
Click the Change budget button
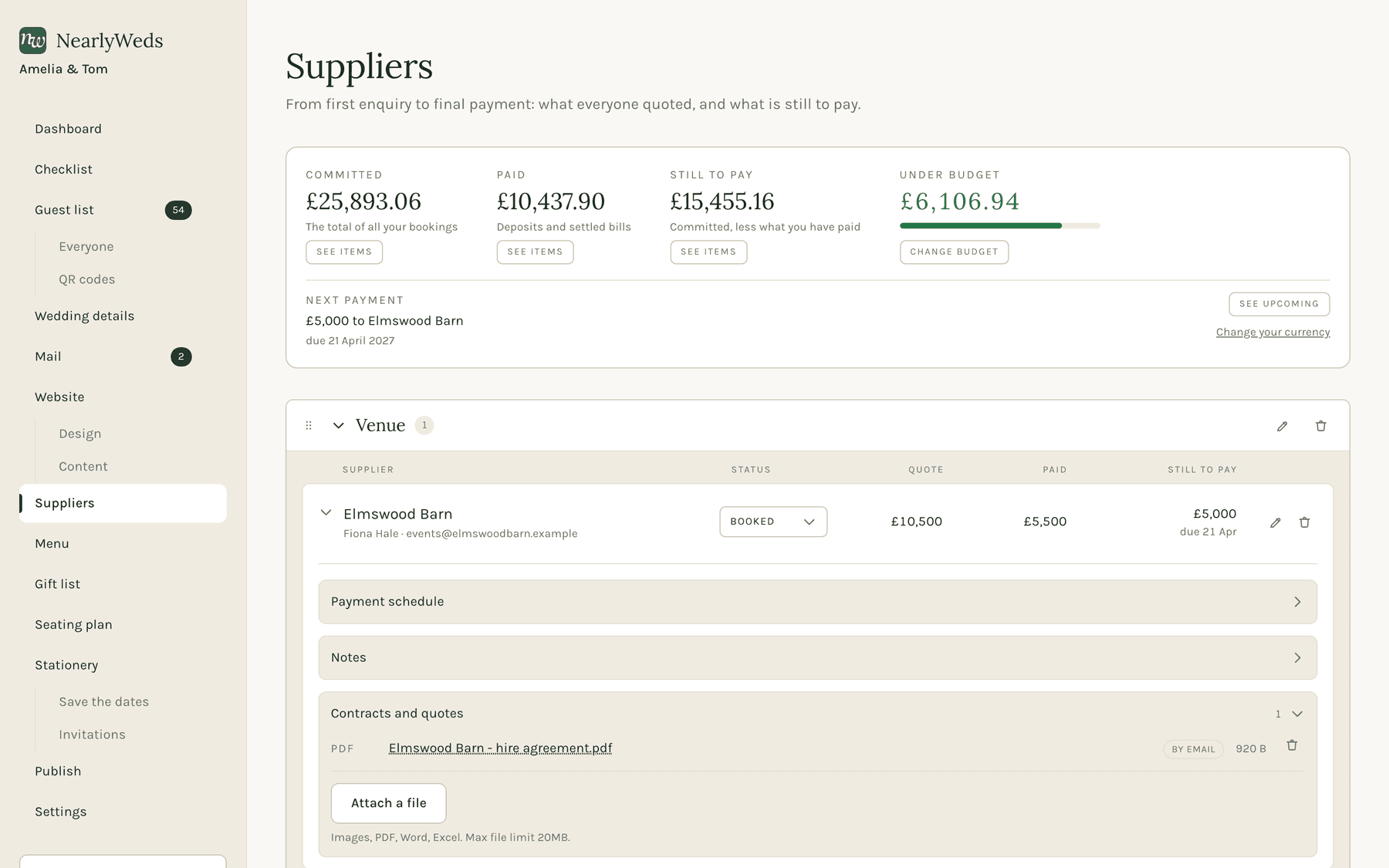tap(954, 252)
